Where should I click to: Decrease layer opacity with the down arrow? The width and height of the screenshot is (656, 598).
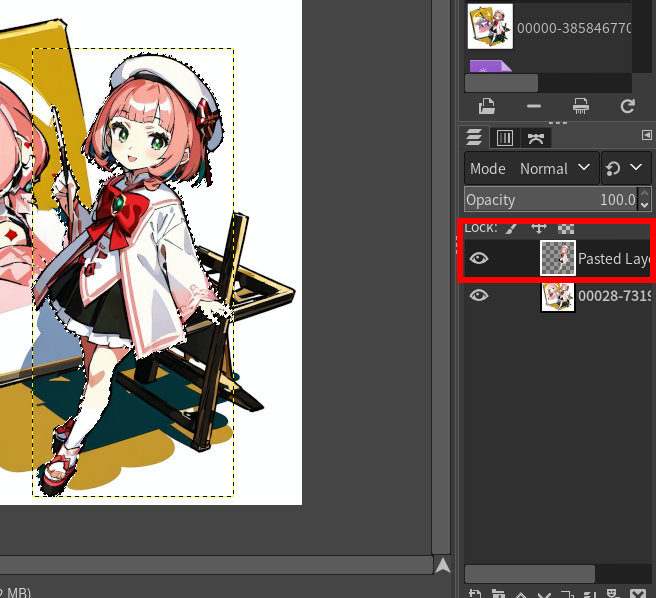(x=644, y=205)
